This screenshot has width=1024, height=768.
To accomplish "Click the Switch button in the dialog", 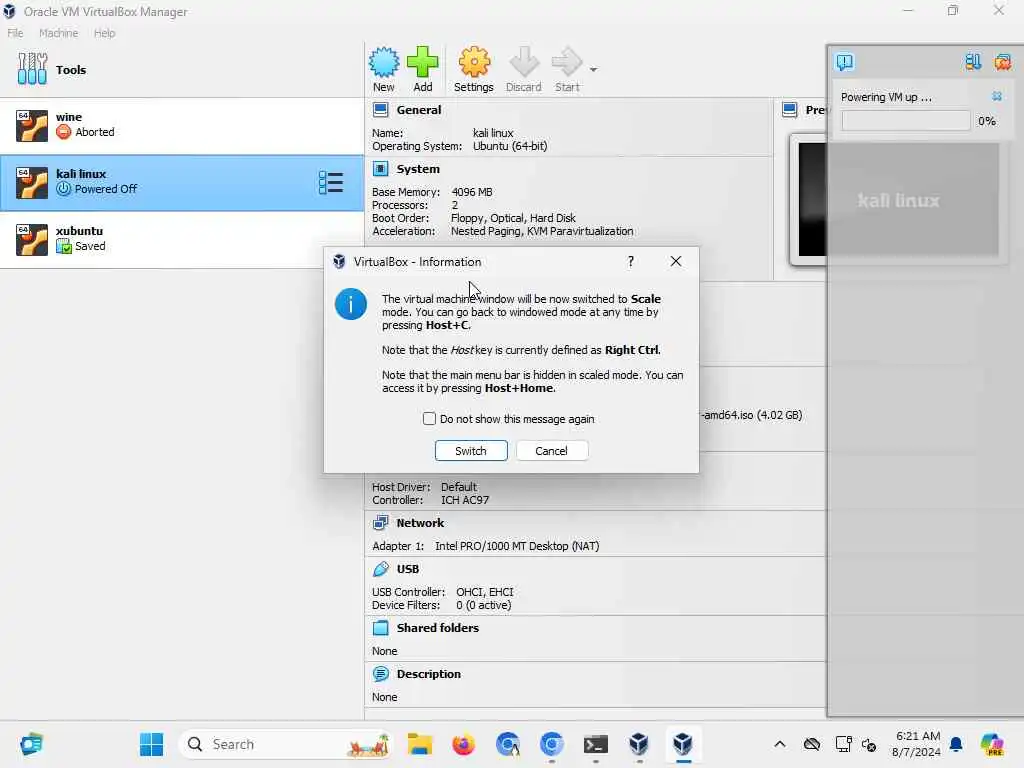I will click(x=471, y=451).
